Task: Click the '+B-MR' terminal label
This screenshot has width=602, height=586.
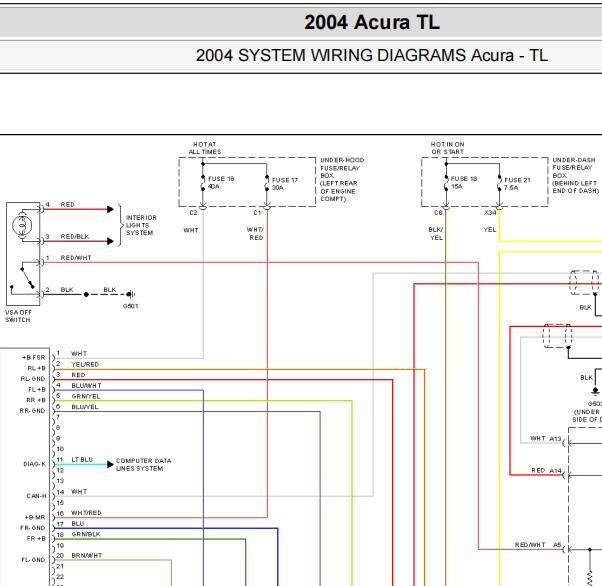Action: click(35, 517)
